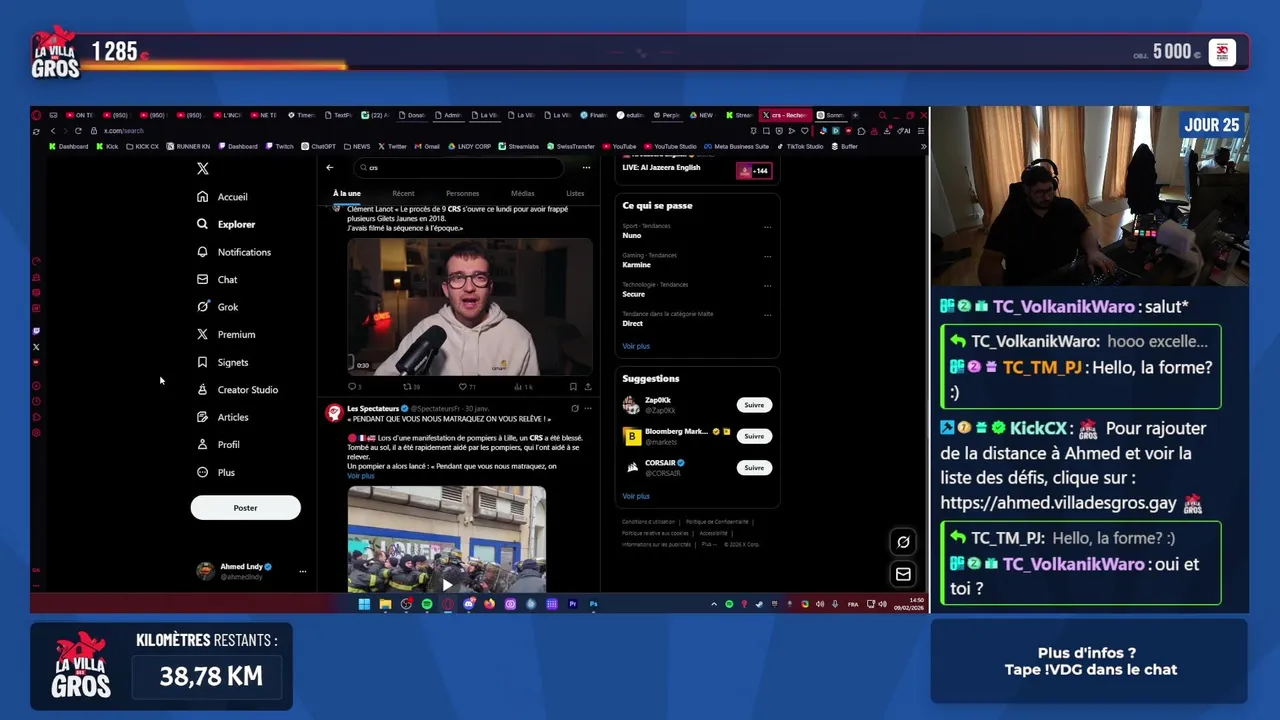This screenshot has height=720, width=1280.
Task: Follow Zap0Kk with the Suivre button
Action: [x=754, y=405]
